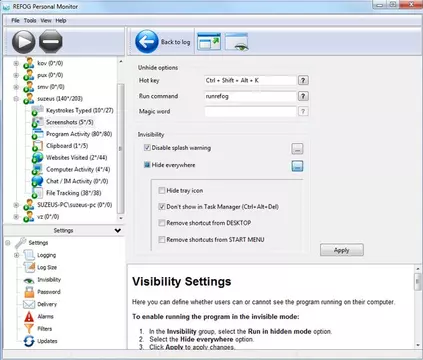The image size is (423, 360).
Task: Click the Hot key input field
Action: (x=250, y=80)
